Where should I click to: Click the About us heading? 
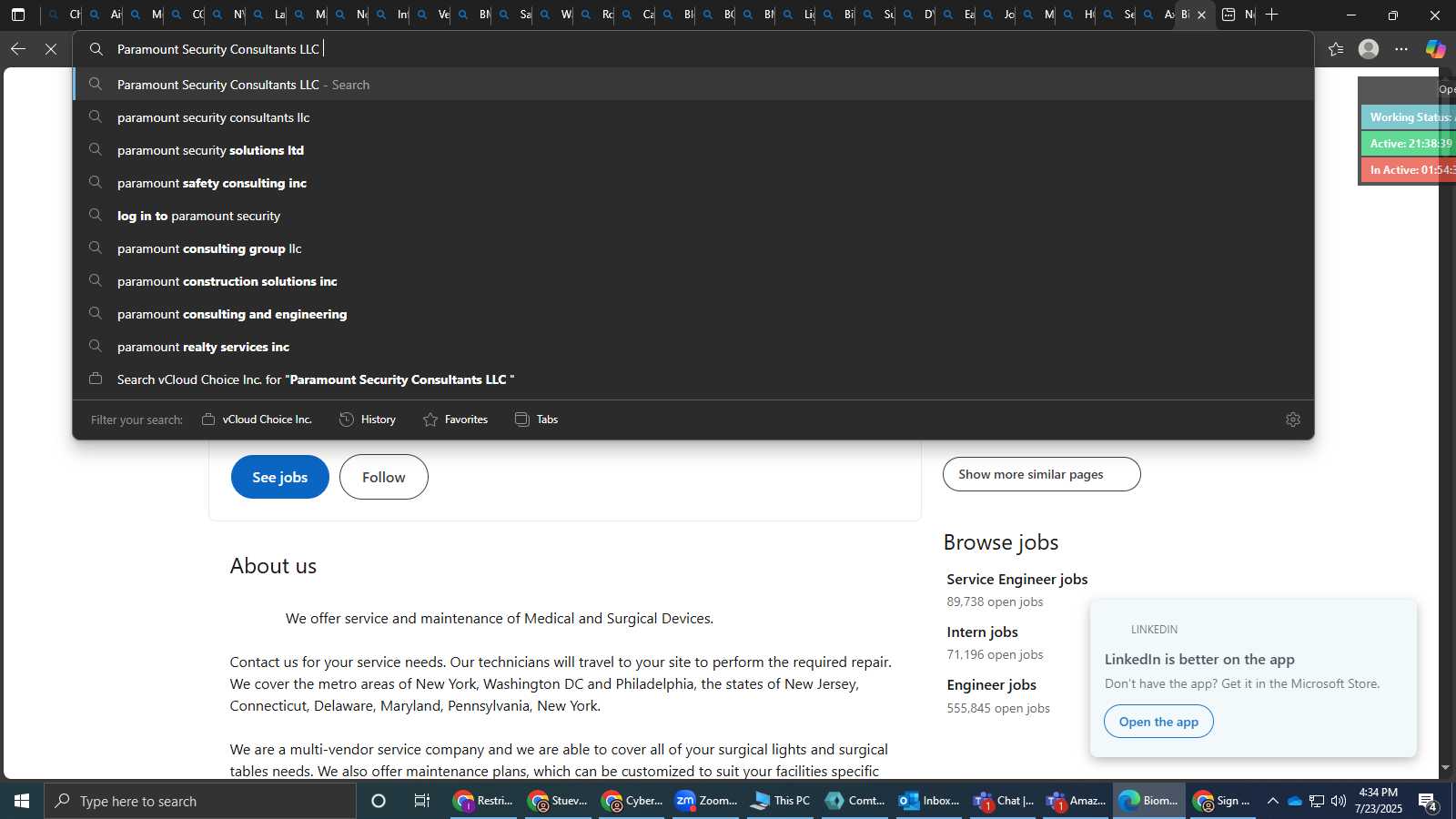(273, 566)
